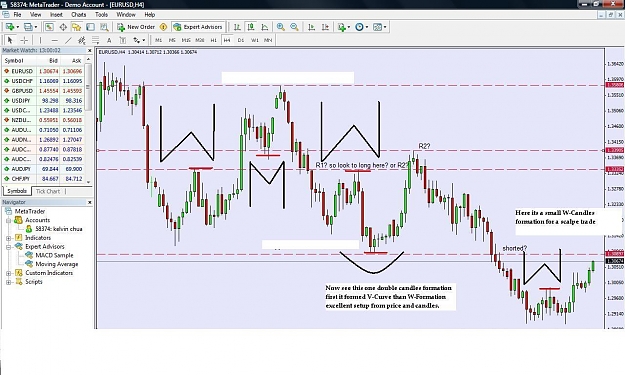Click the New Chart toolbar icon
Image resolution: width=625 pixels, height=375 pixels.
coord(10,27)
